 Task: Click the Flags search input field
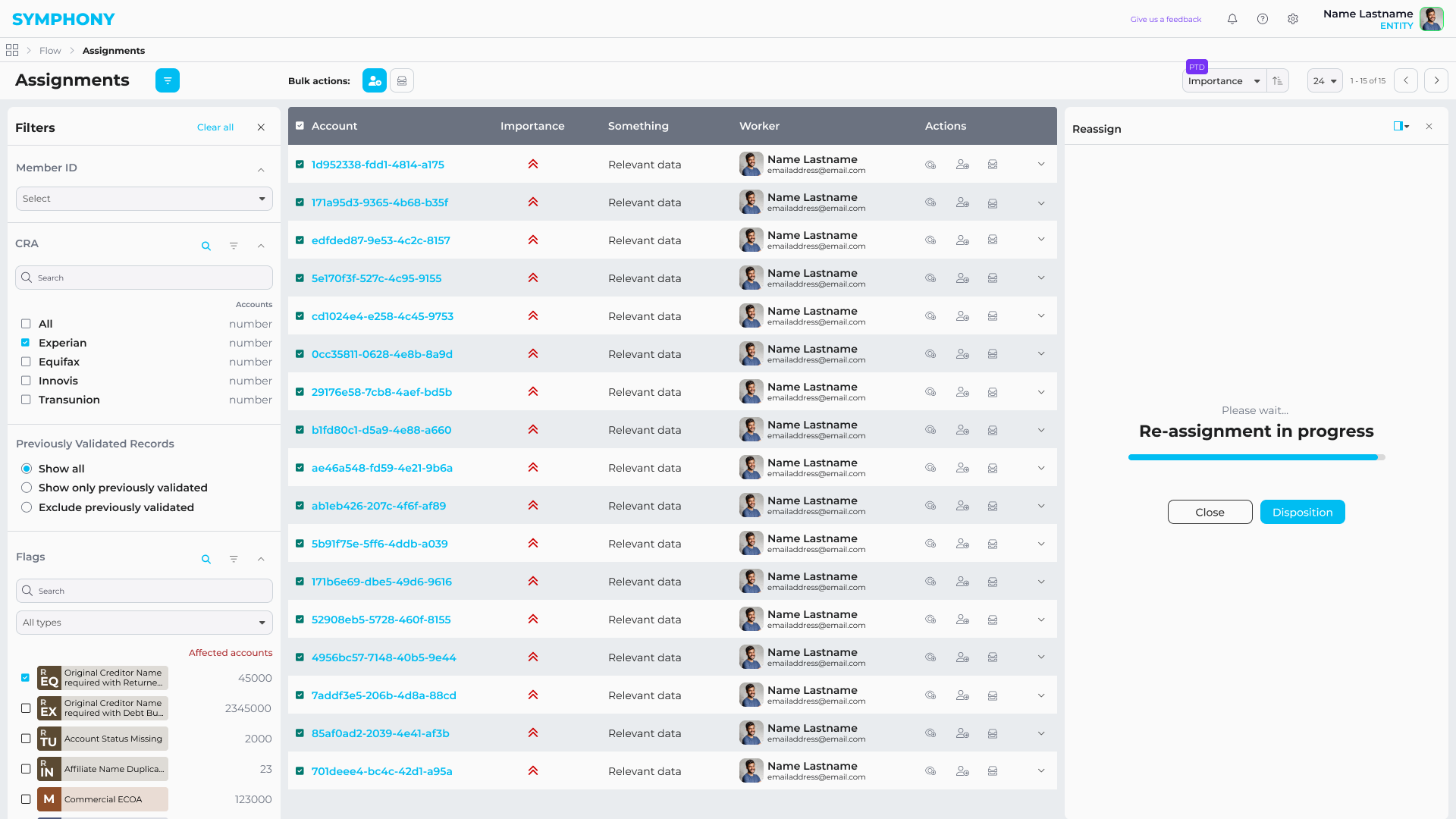pyautogui.click(x=144, y=591)
